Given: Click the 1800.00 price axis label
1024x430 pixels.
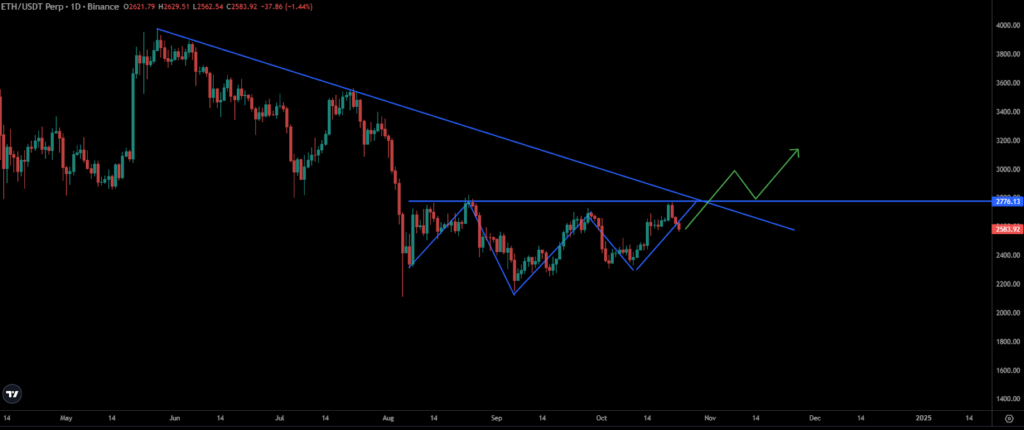Looking at the screenshot, I should pos(1006,342).
